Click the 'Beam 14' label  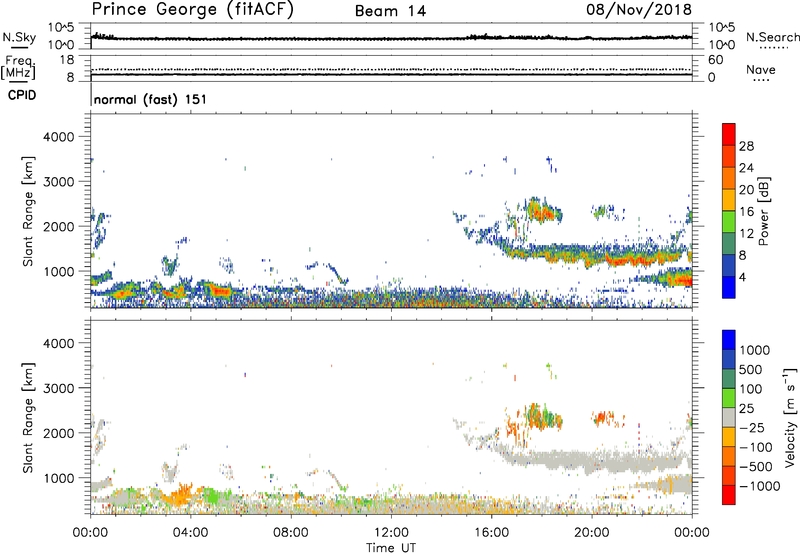(390, 11)
